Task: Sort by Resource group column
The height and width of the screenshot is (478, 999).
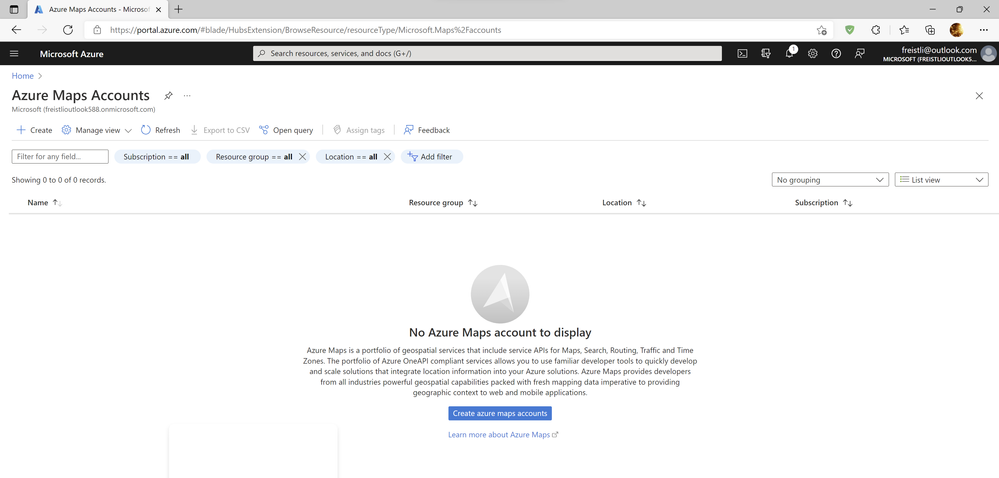Action: (443, 203)
